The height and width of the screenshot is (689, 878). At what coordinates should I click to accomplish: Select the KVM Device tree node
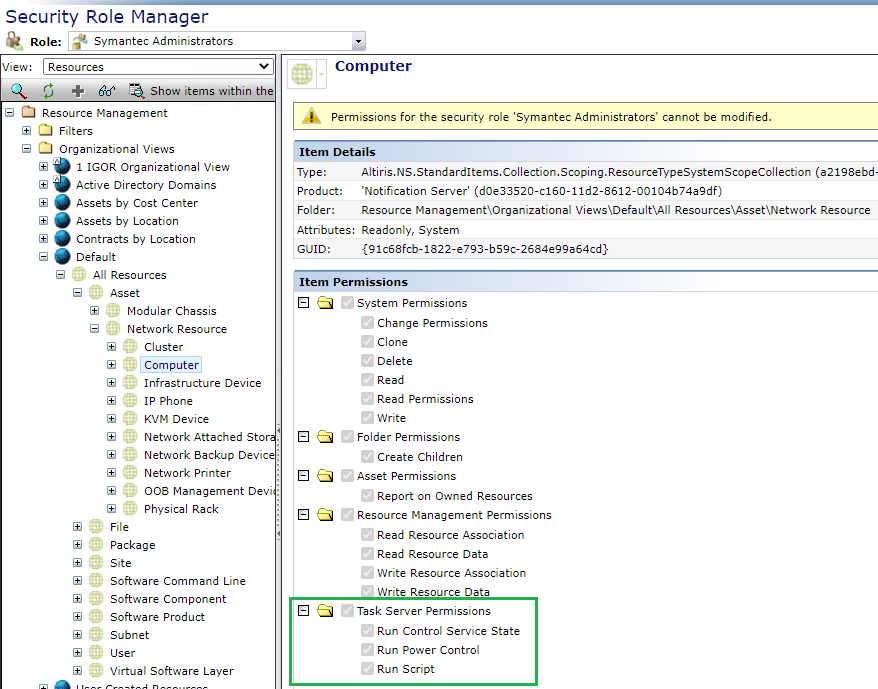(x=176, y=419)
